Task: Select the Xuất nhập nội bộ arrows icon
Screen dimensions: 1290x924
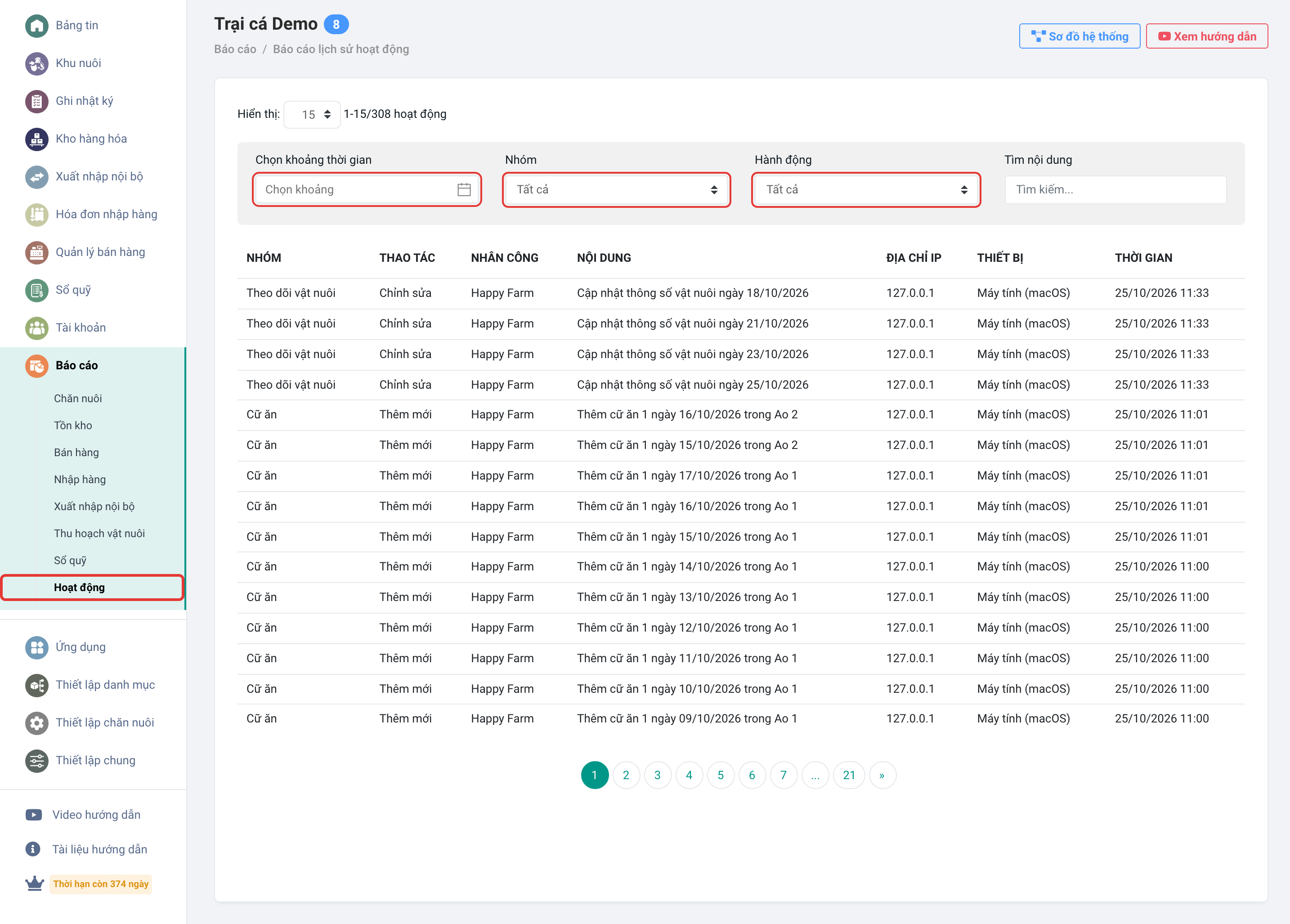Action: pyautogui.click(x=36, y=177)
